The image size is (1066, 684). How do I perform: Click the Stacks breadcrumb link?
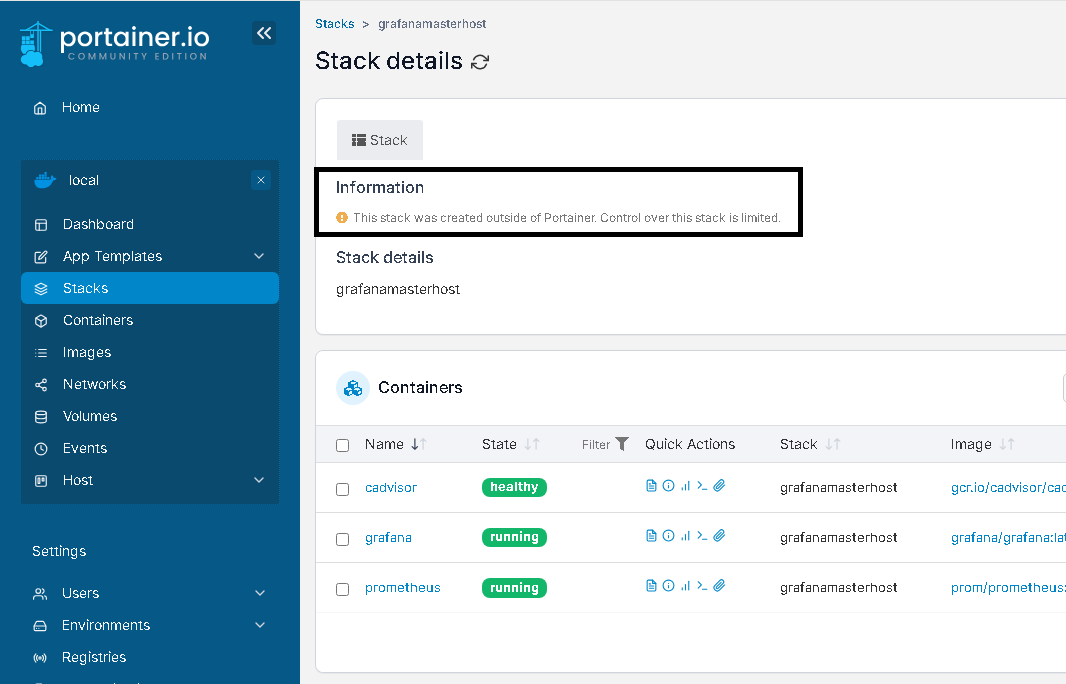click(x=334, y=24)
